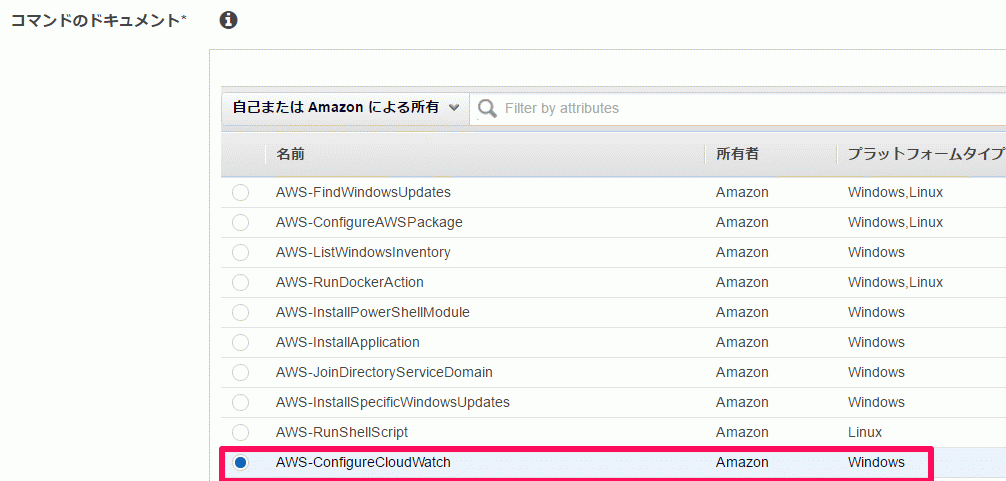The width and height of the screenshot is (1006, 481).
Task: Click the AWS-ListWindowsInventory document name
Action: (x=363, y=253)
